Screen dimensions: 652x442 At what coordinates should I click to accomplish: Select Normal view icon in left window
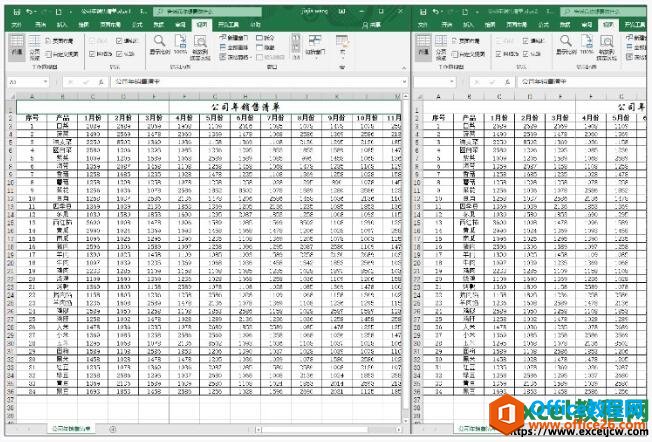coord(17,47)
